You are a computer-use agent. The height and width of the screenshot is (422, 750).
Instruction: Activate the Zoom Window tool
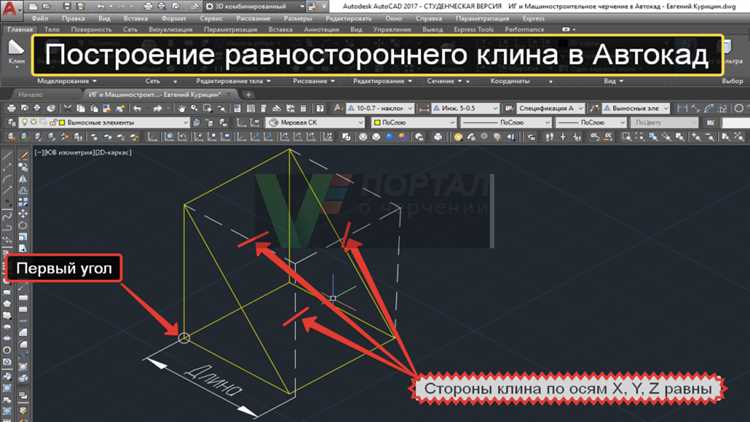coord(208,109)
